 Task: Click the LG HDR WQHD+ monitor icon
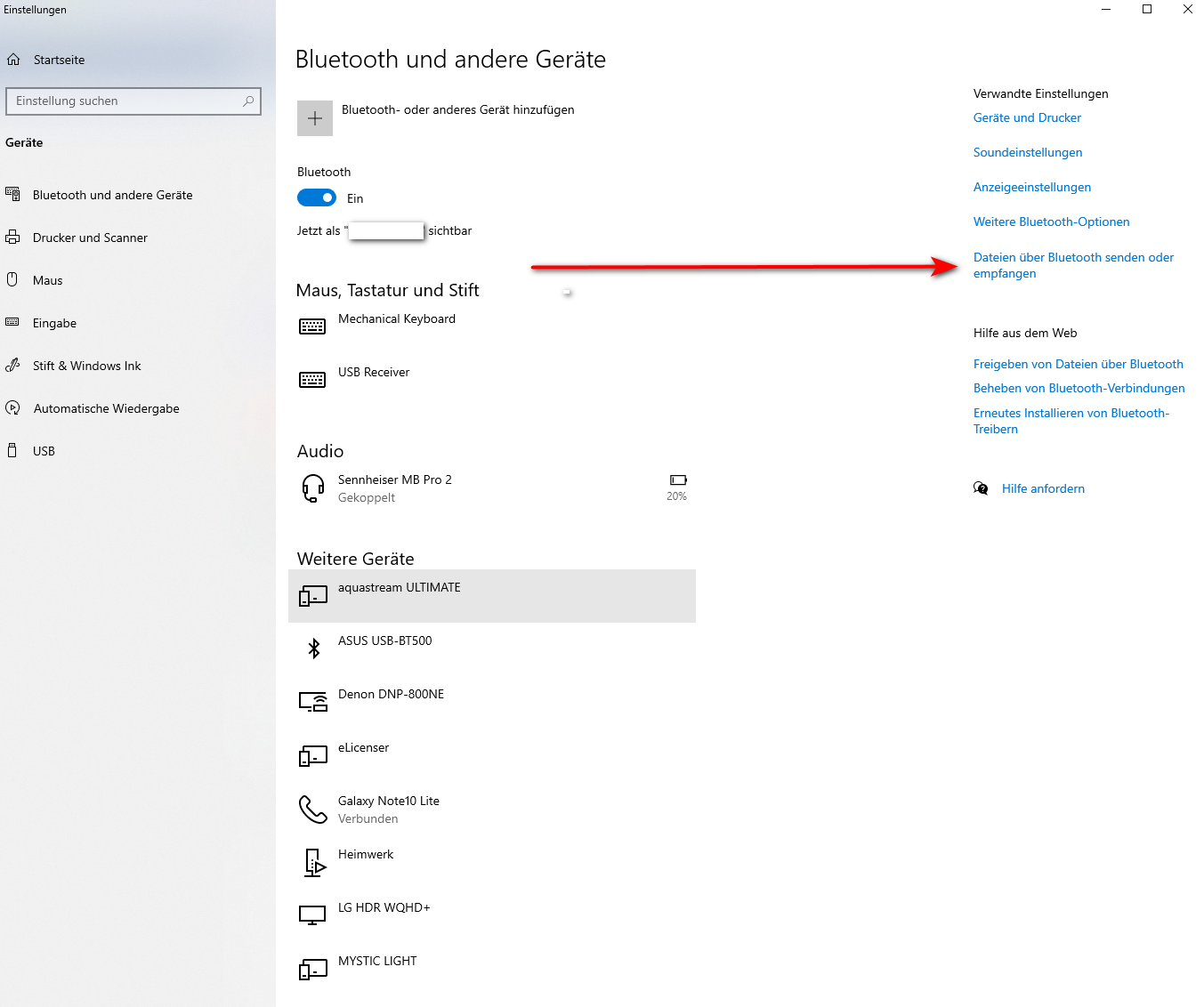[x=312, y=915]
